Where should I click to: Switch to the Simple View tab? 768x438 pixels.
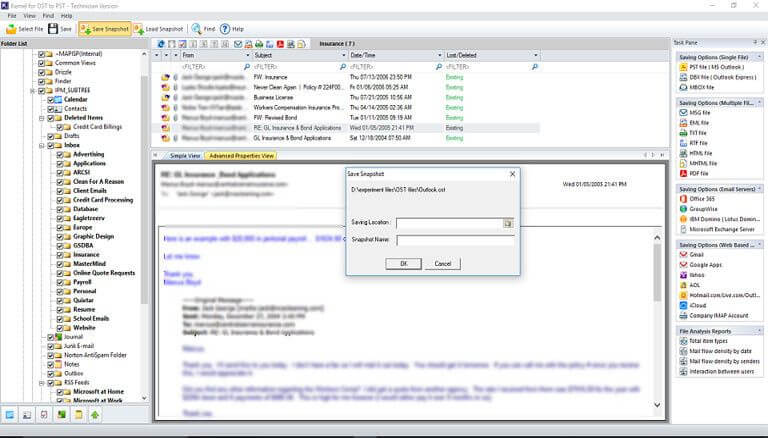[x=185, y=156]
